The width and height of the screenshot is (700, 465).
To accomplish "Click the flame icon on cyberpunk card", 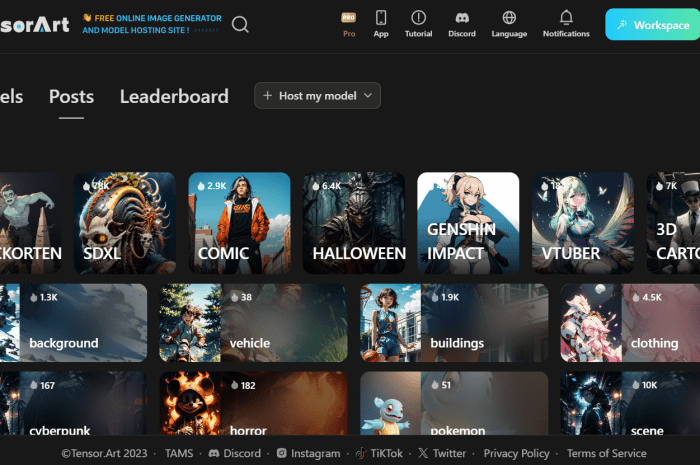I will pyautogui.click(x=33, y=385).
